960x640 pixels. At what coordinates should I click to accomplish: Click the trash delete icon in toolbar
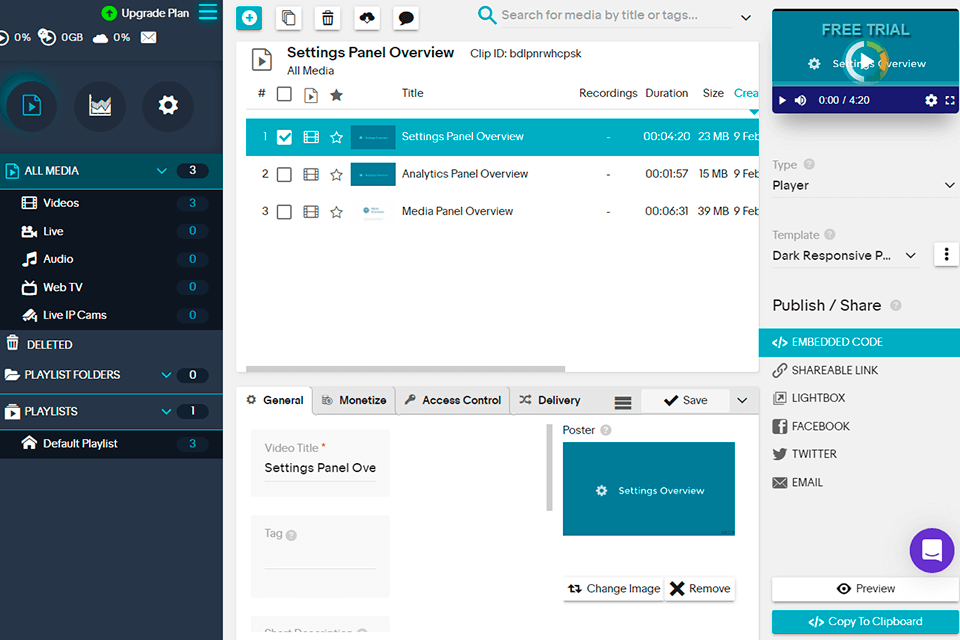coord(328,18)
